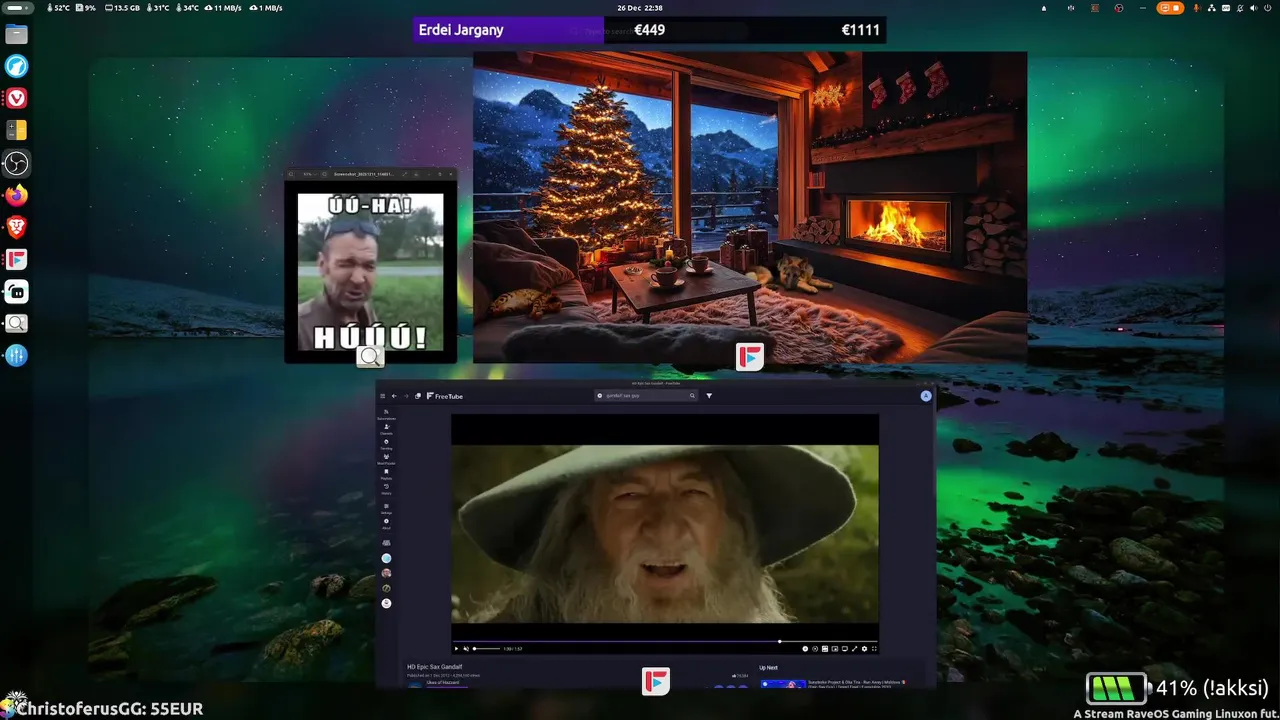Open the Brave browser from the dock
Viewport: 1280px width, 720px height.
tap(16, 227)
